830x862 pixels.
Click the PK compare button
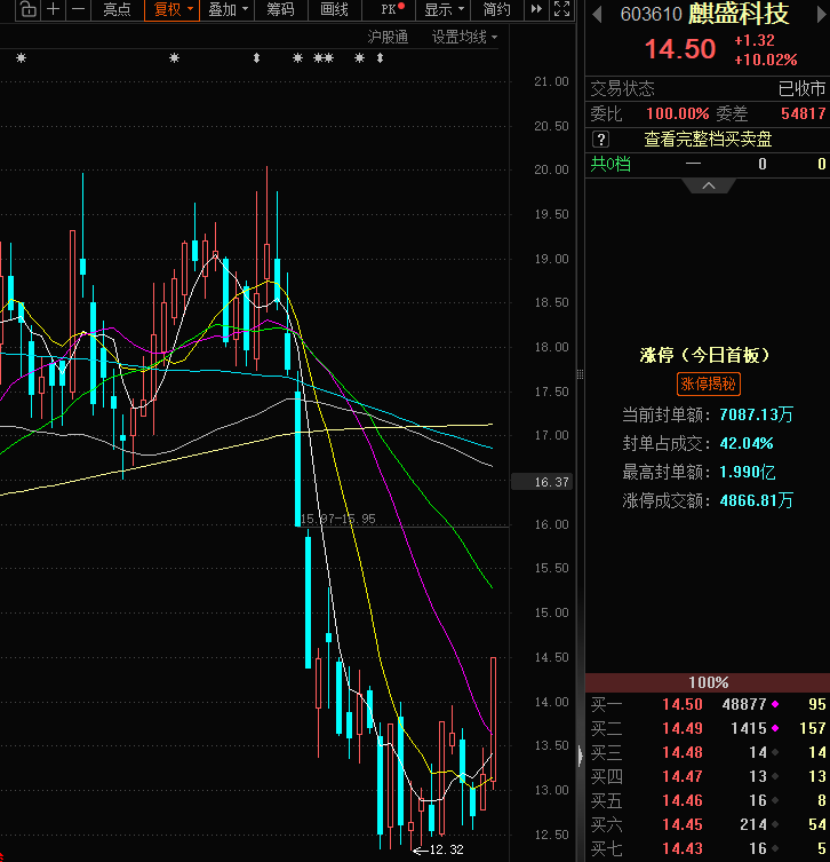(x=392, y=9)
